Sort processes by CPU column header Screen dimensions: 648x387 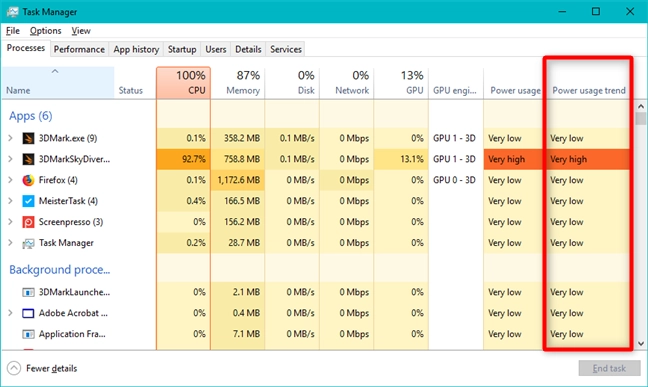(183, 83)
